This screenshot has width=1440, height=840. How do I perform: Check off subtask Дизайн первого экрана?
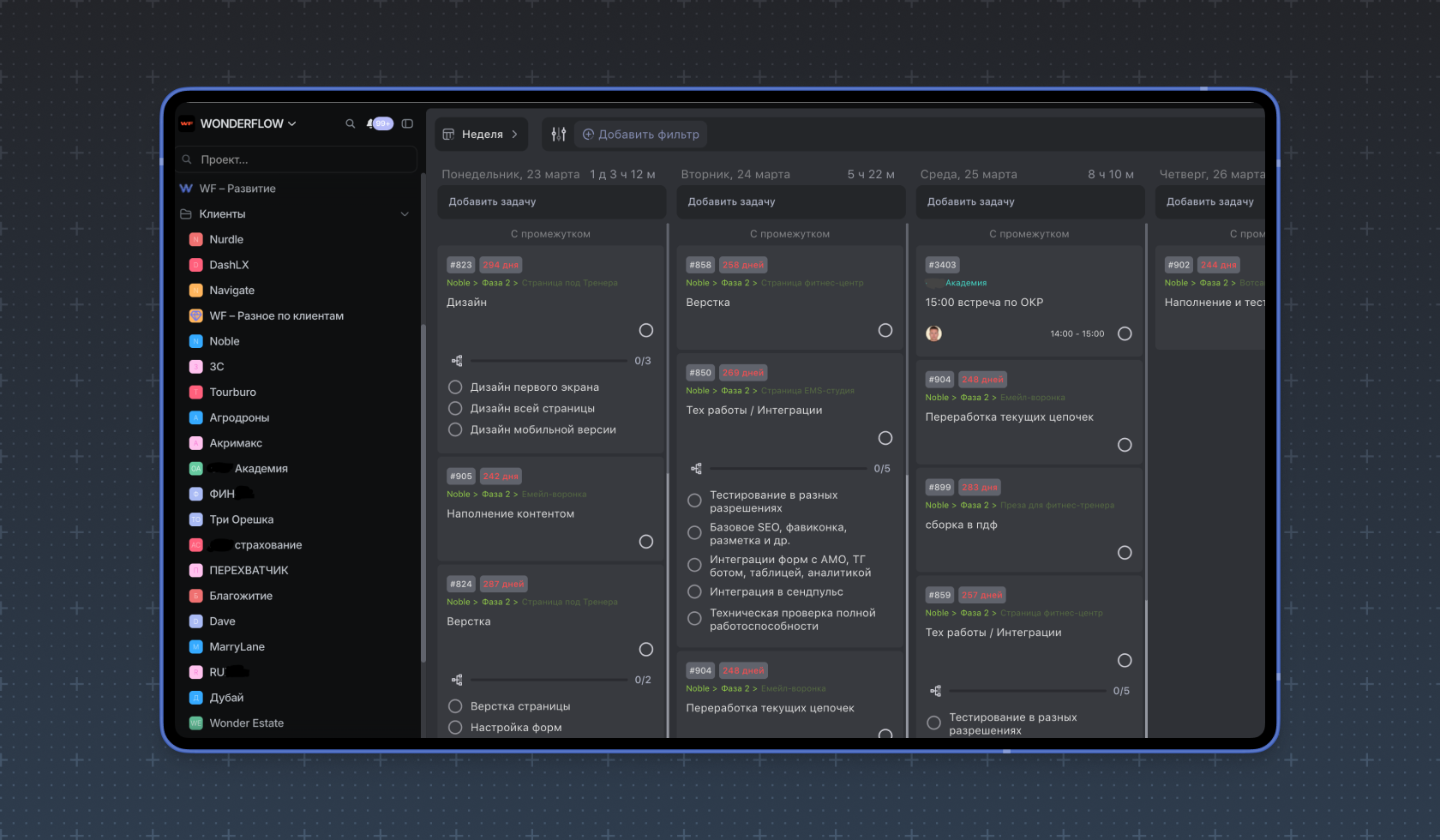click(x=455, y=387)
